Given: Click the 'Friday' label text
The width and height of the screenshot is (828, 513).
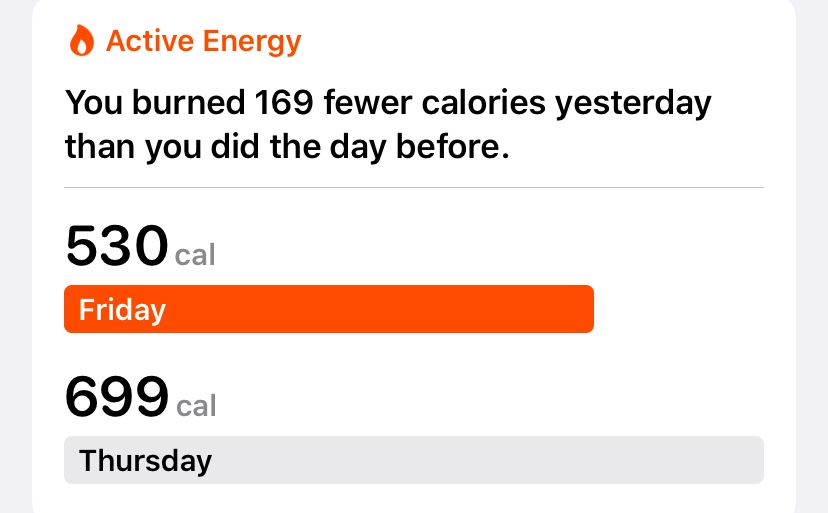Looking at the screenshot, I should 123,310.
